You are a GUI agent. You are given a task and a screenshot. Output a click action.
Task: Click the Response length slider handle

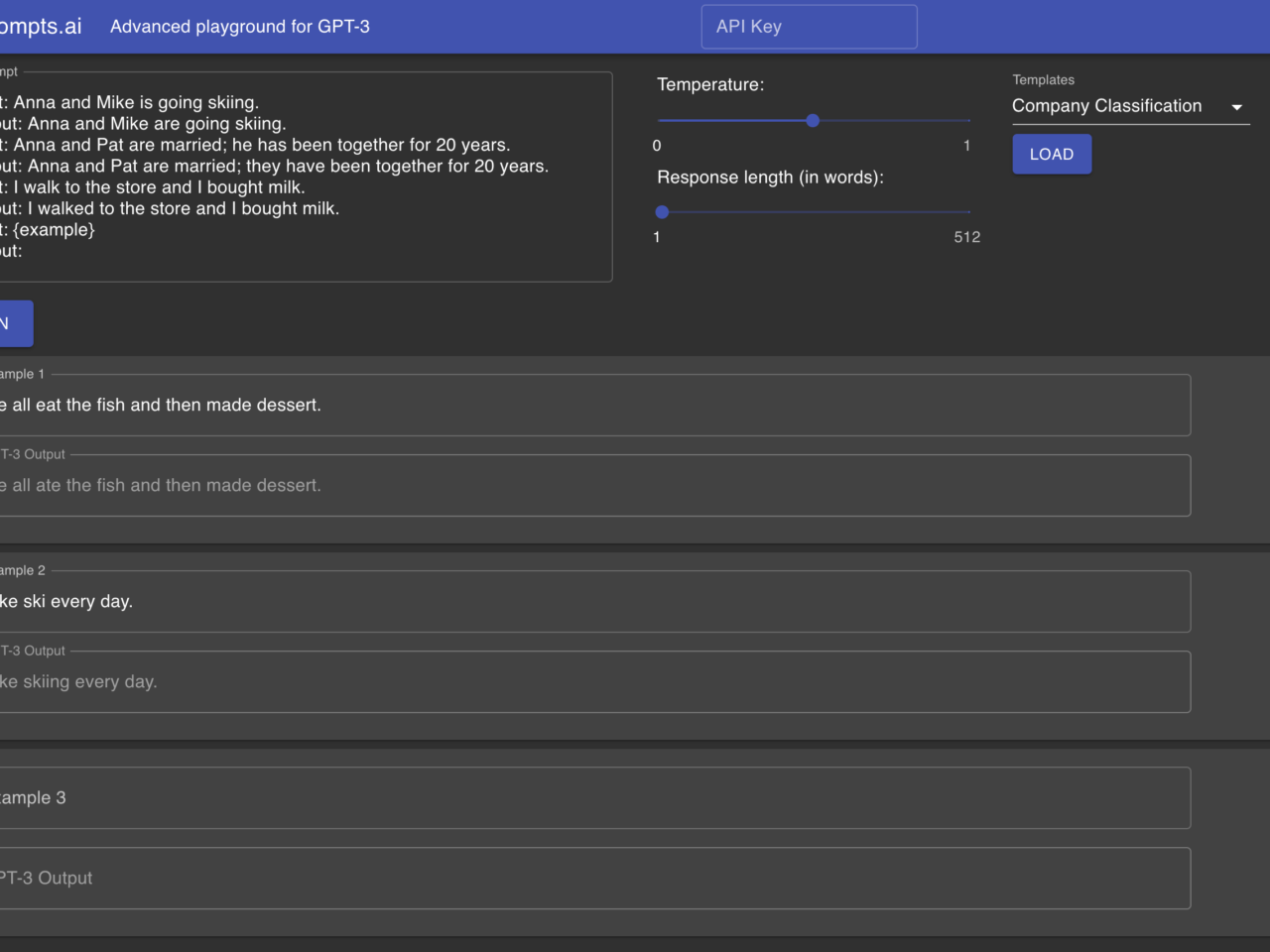pos(662,212)
